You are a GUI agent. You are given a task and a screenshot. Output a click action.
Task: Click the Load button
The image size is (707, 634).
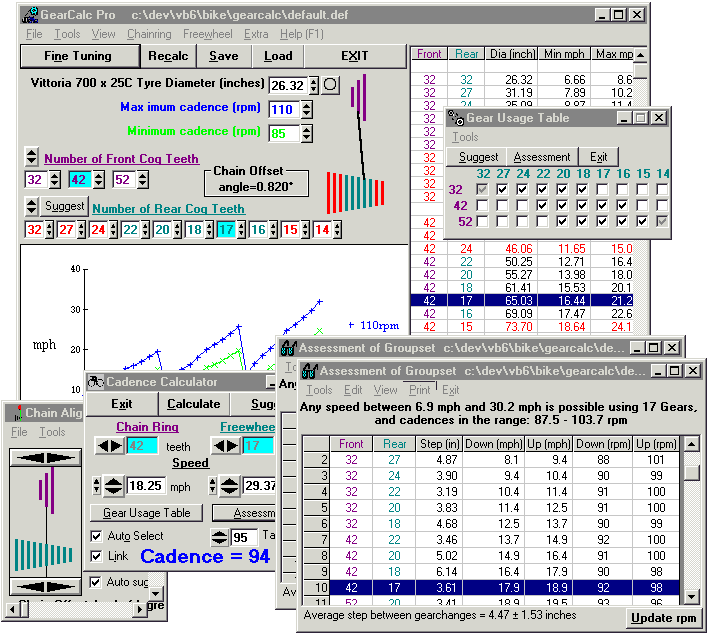278,56
